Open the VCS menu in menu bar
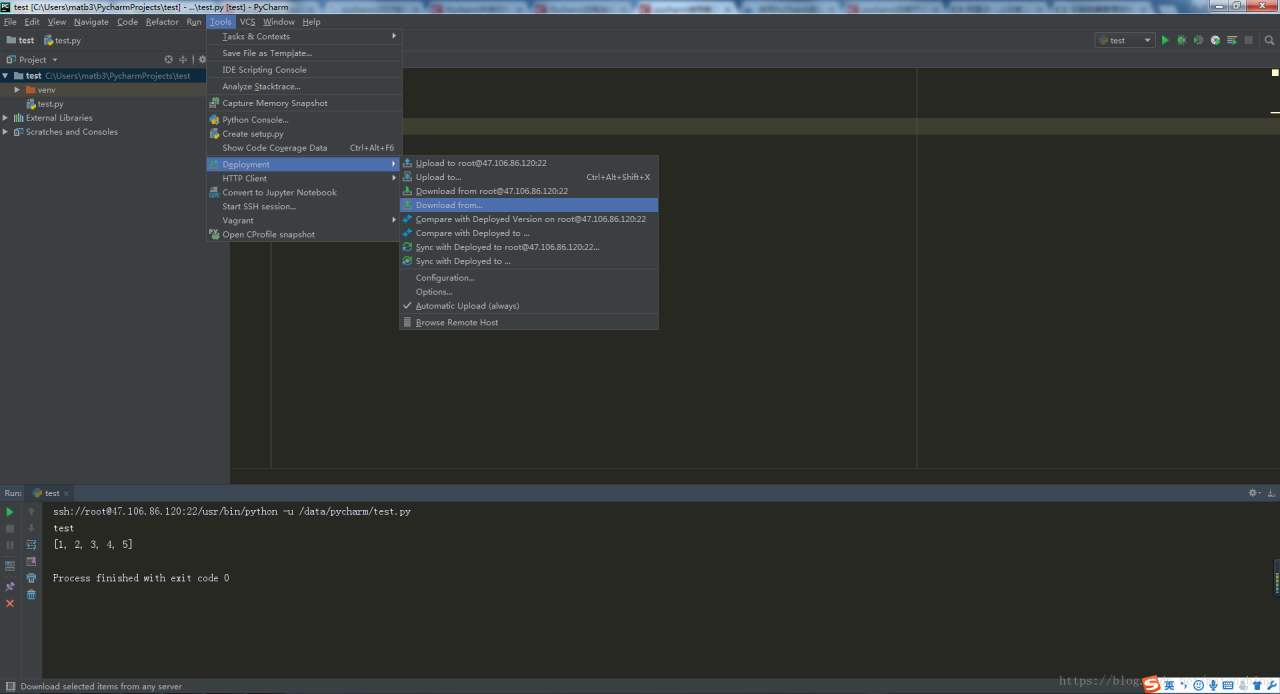 pyautogui.click(x=247, y=22)
